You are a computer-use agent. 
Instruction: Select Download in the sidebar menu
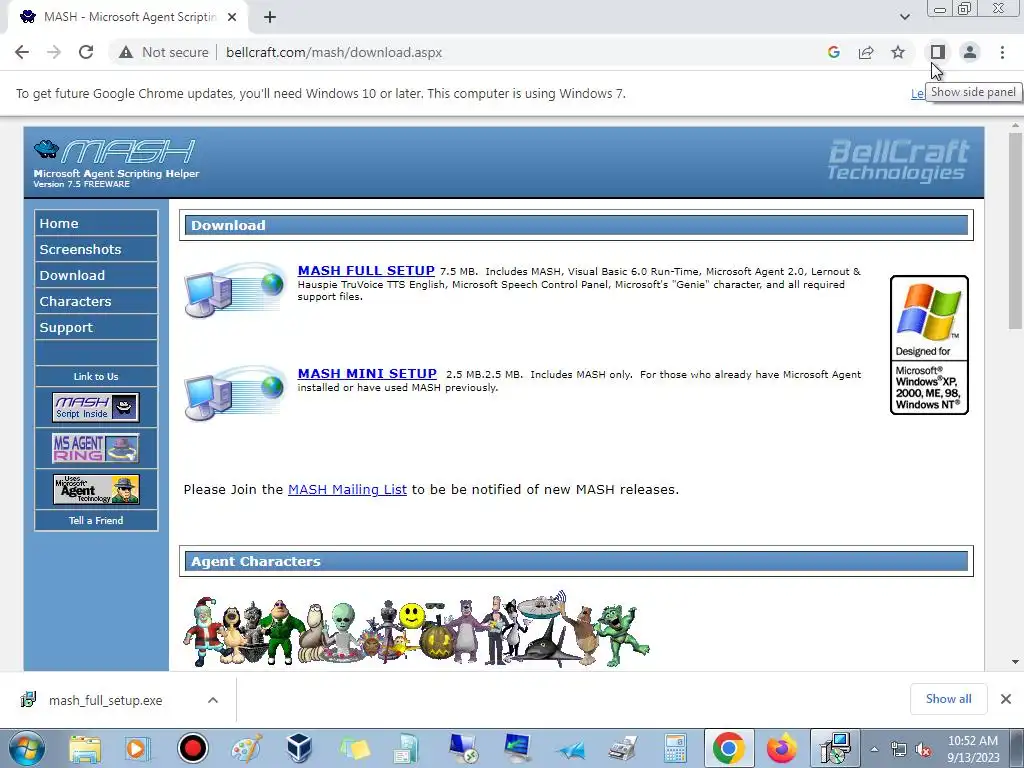(x=96, y=276)
